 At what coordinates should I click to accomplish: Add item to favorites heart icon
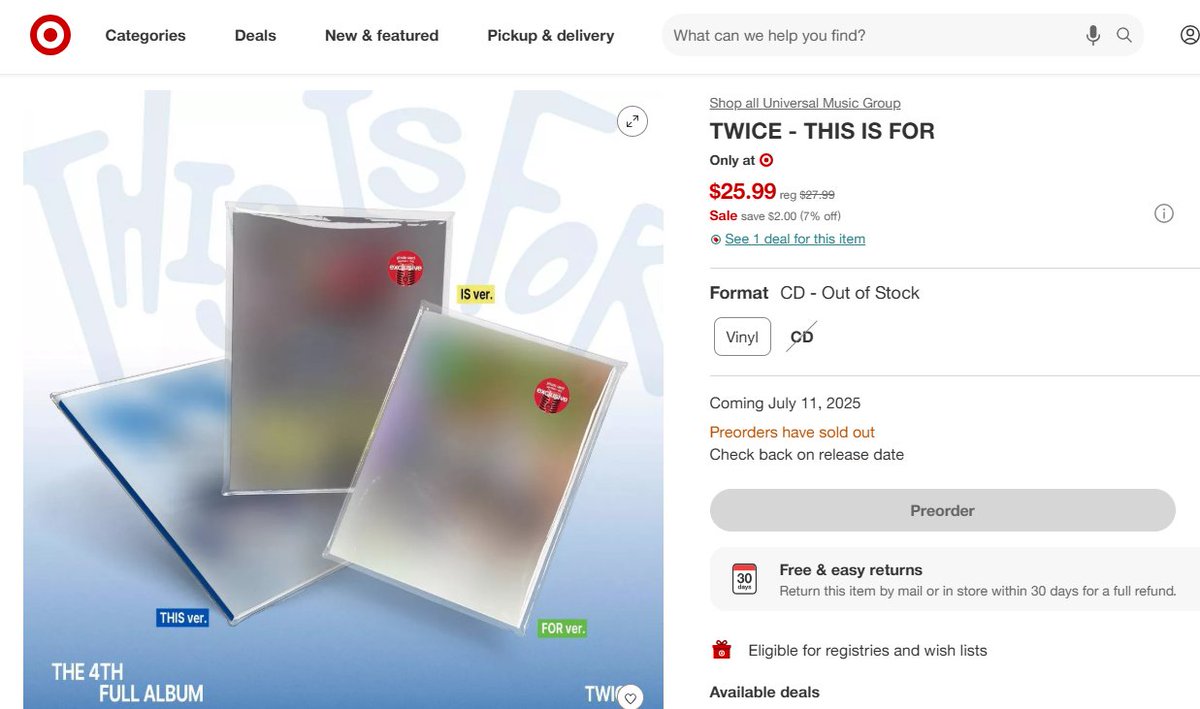(x=630, y=697)
